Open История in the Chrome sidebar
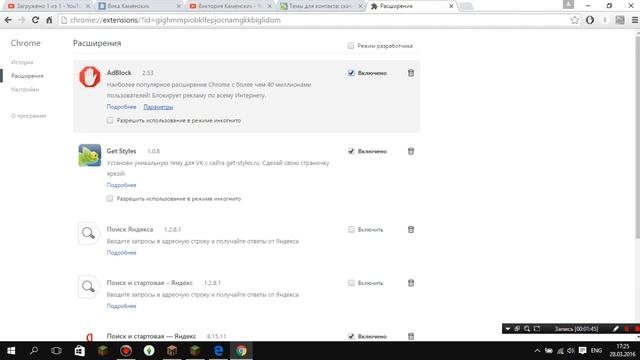Viewport: 640px width, 360px height. 22,62
